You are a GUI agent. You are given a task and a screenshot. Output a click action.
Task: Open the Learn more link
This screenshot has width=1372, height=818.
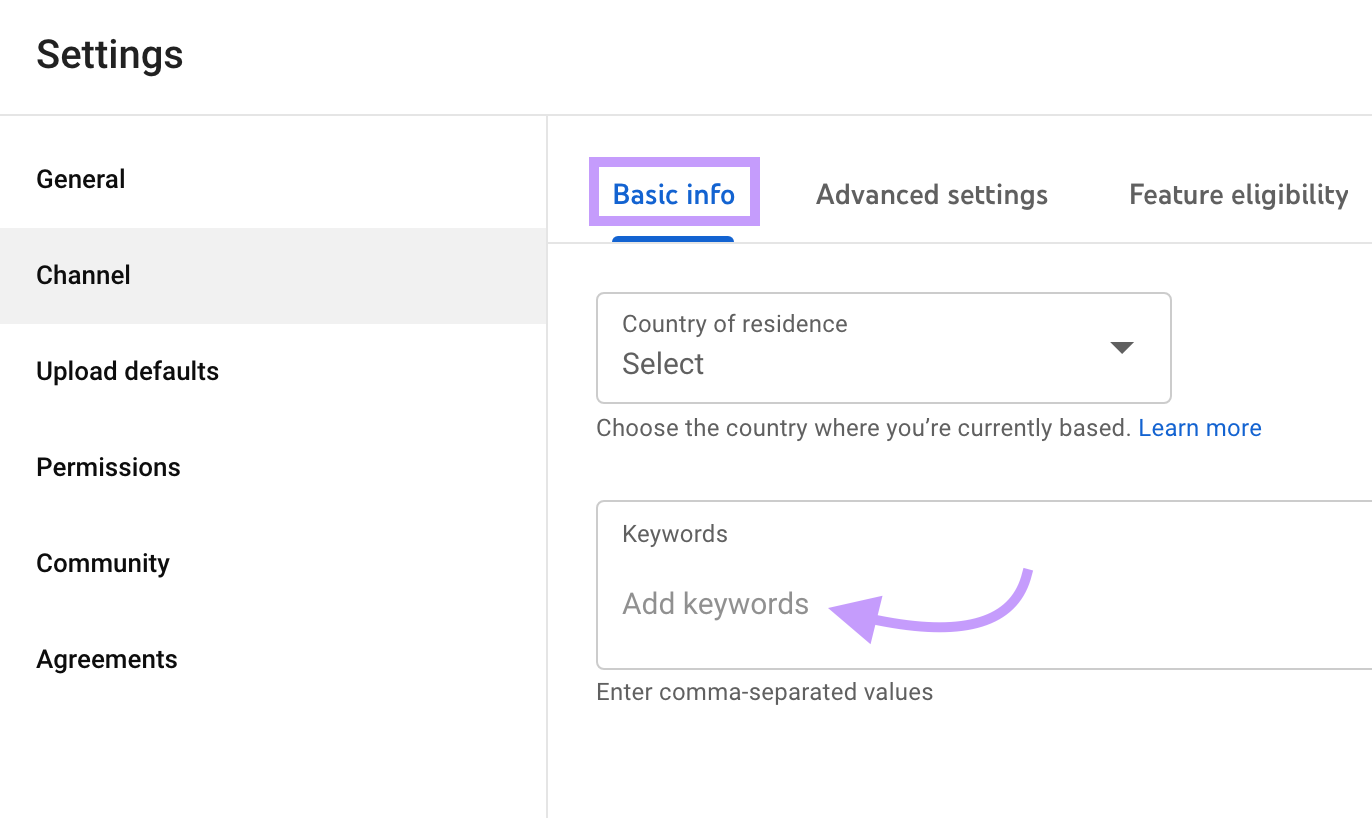[x=1199, y=427]
